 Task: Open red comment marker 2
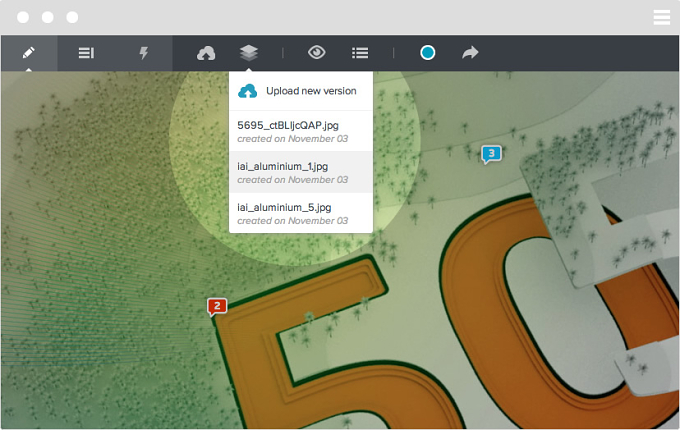tap(217, 307)
